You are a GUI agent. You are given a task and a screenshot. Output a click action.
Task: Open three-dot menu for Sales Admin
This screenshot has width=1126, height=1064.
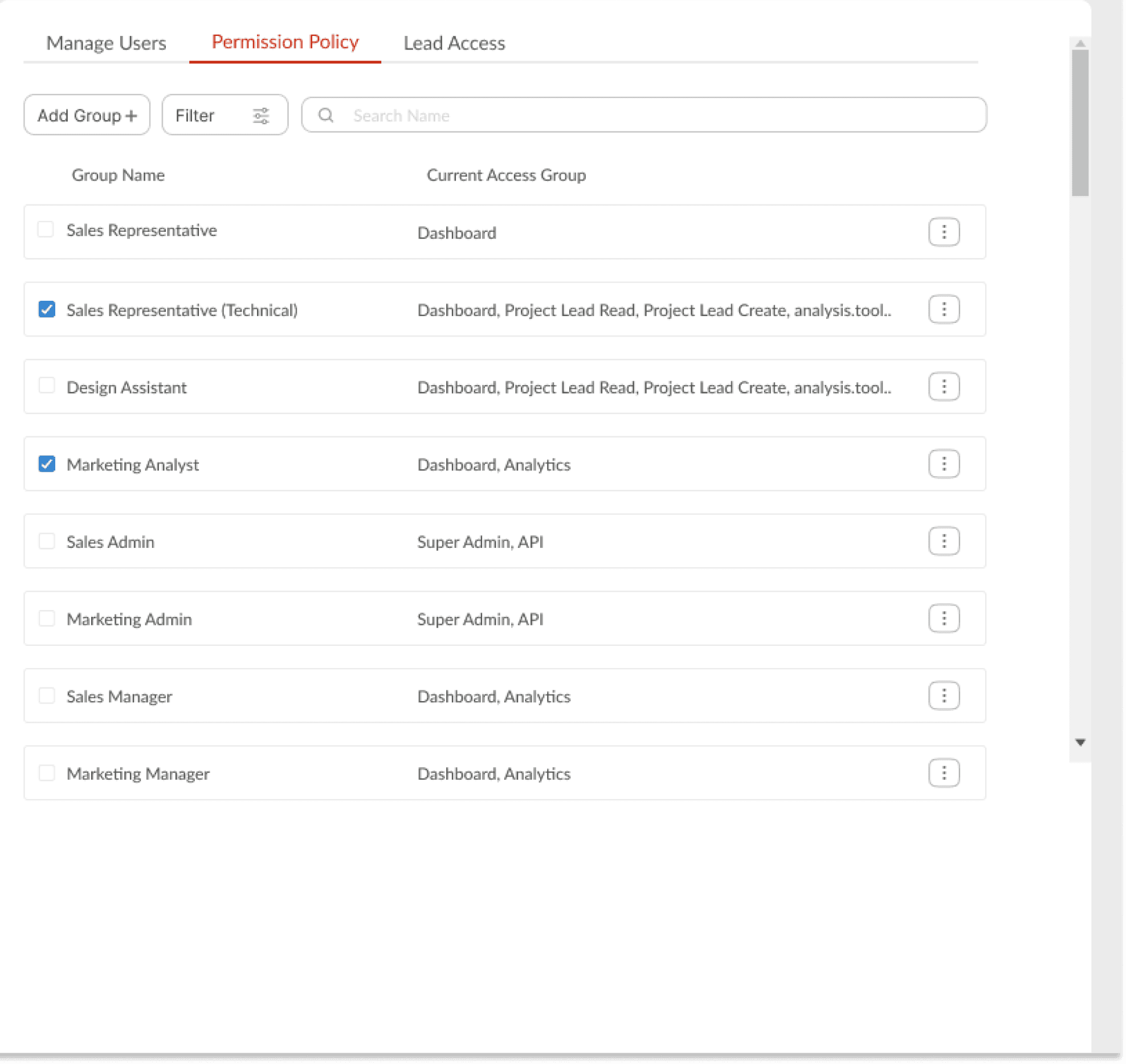tap(944, 541)
